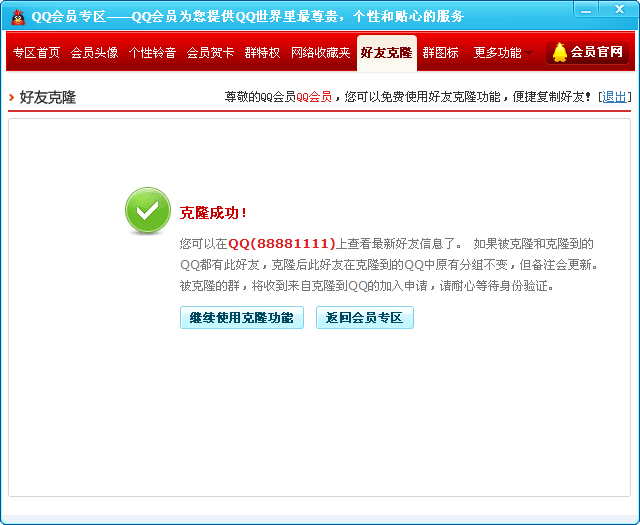The image size is (640, 525).
Task: Click the green success checkmark icon
Action: pyautogui.click(x=148, y=211)
